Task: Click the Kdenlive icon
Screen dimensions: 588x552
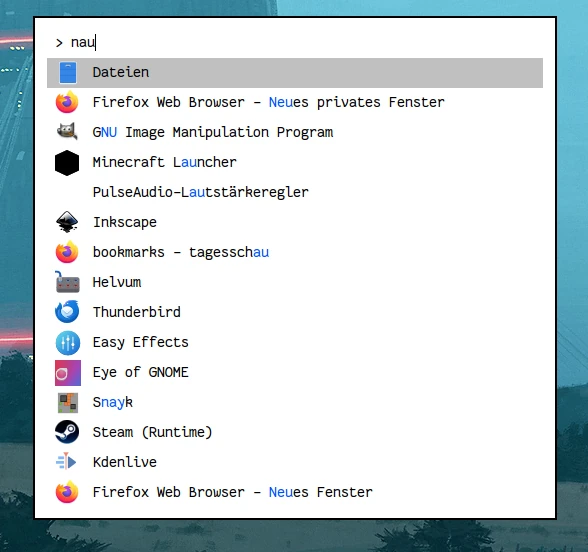Action: click(x=66, y=462)
